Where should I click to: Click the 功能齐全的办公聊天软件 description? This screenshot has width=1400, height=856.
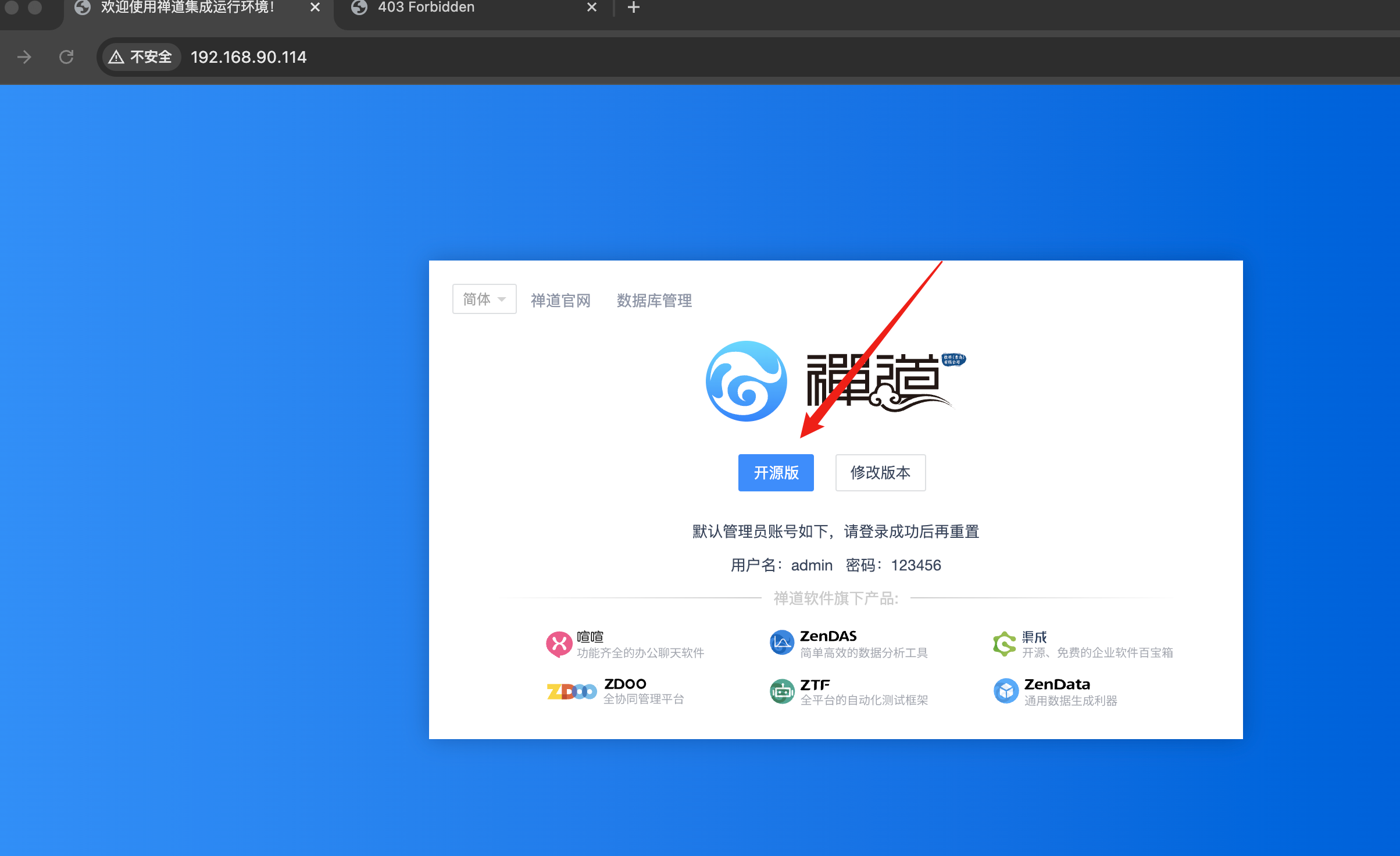[640, 653]
